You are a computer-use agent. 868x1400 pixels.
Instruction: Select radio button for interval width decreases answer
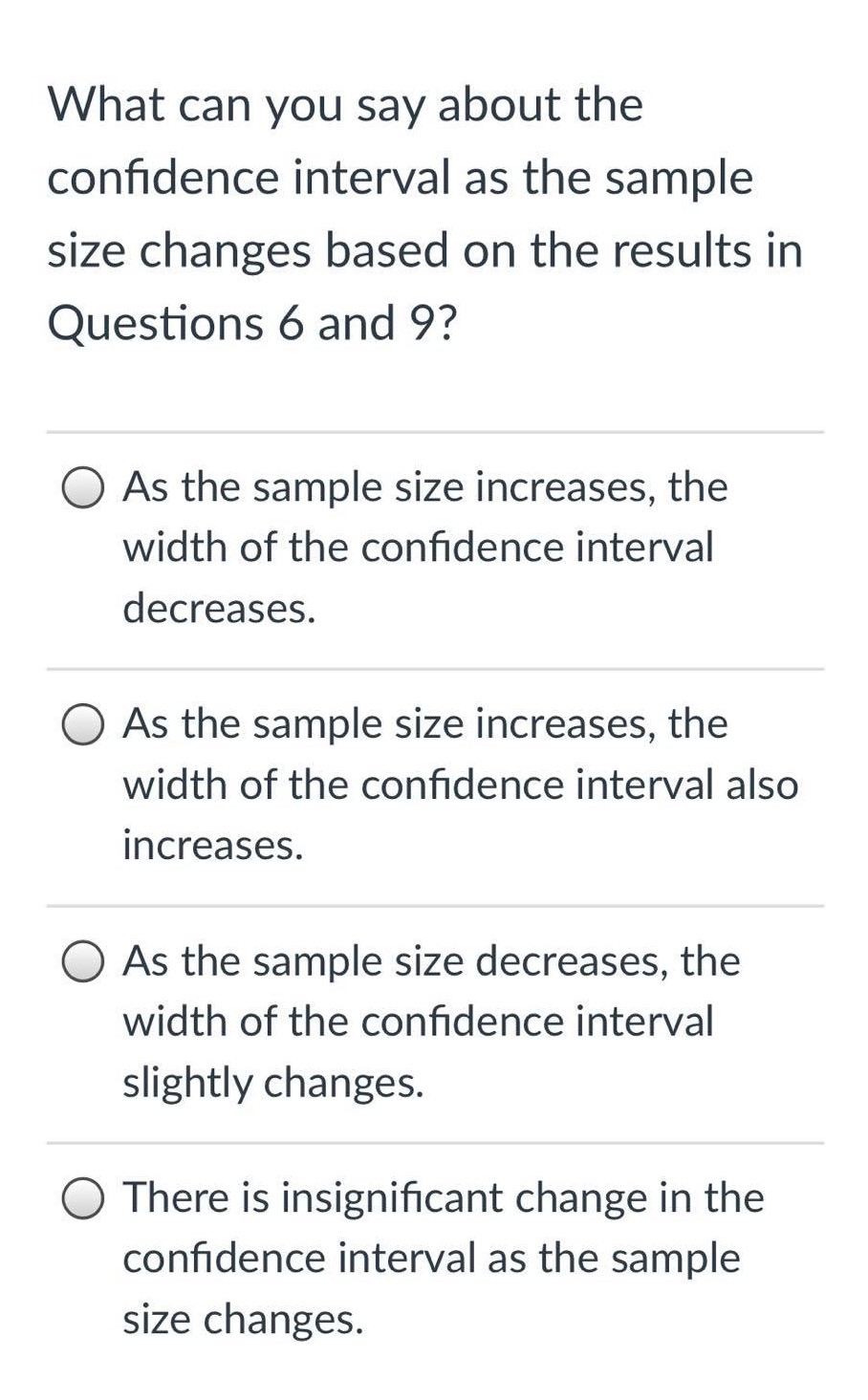coord(83,488)
